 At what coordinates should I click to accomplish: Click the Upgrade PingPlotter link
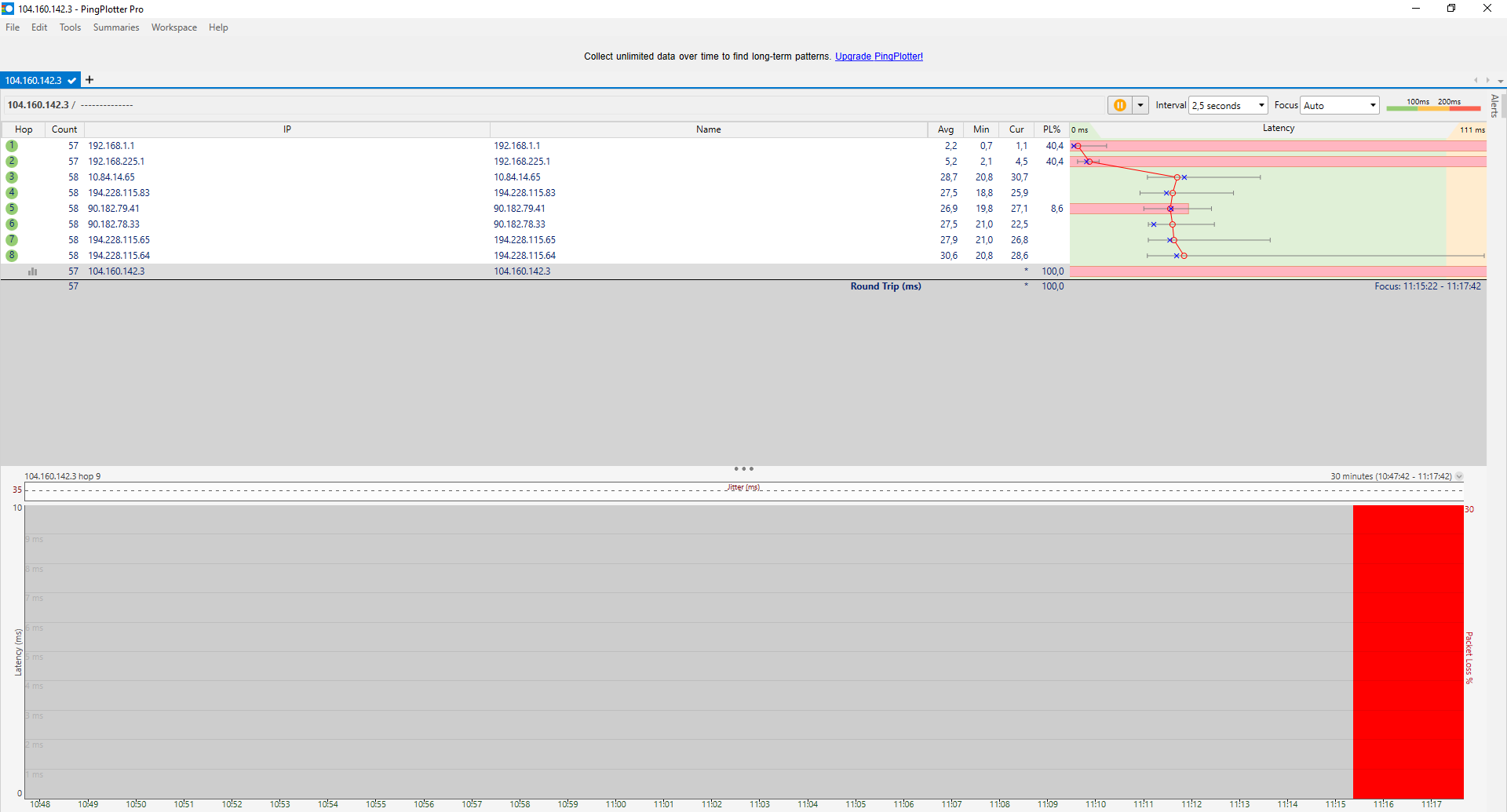click(x=878, y=56)
